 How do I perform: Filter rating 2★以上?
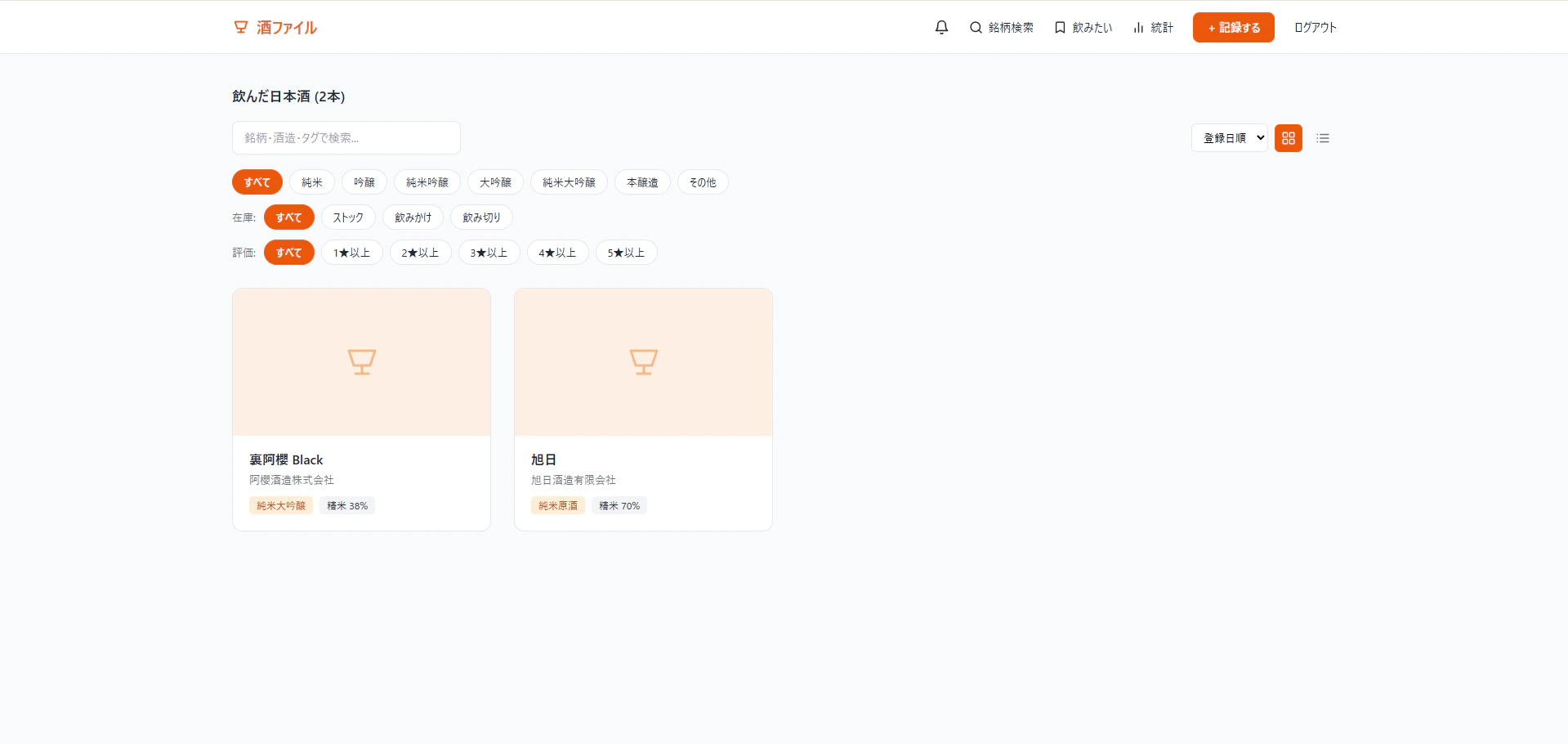[x=420, y=252]
